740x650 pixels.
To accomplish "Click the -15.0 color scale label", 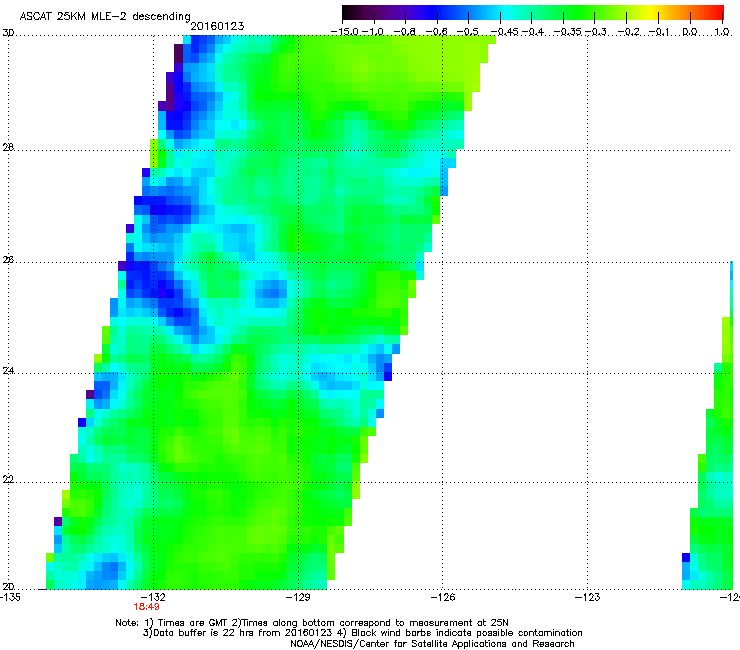I will click(x=345, y=32).
